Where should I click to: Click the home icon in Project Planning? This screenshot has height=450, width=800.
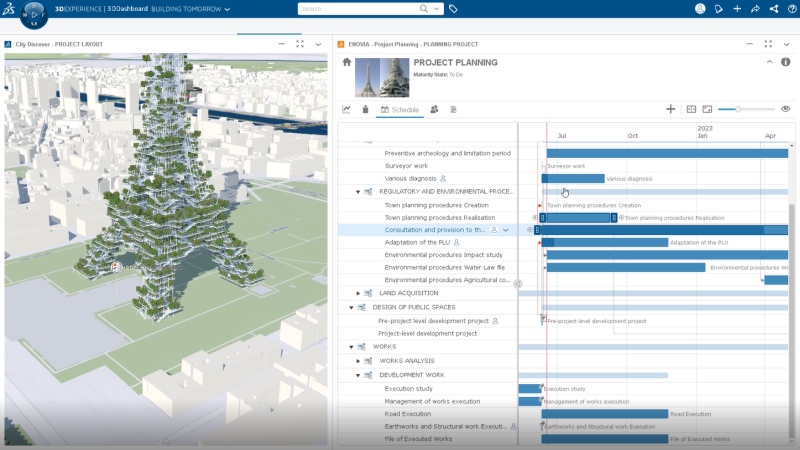click(x=346, y=62)
